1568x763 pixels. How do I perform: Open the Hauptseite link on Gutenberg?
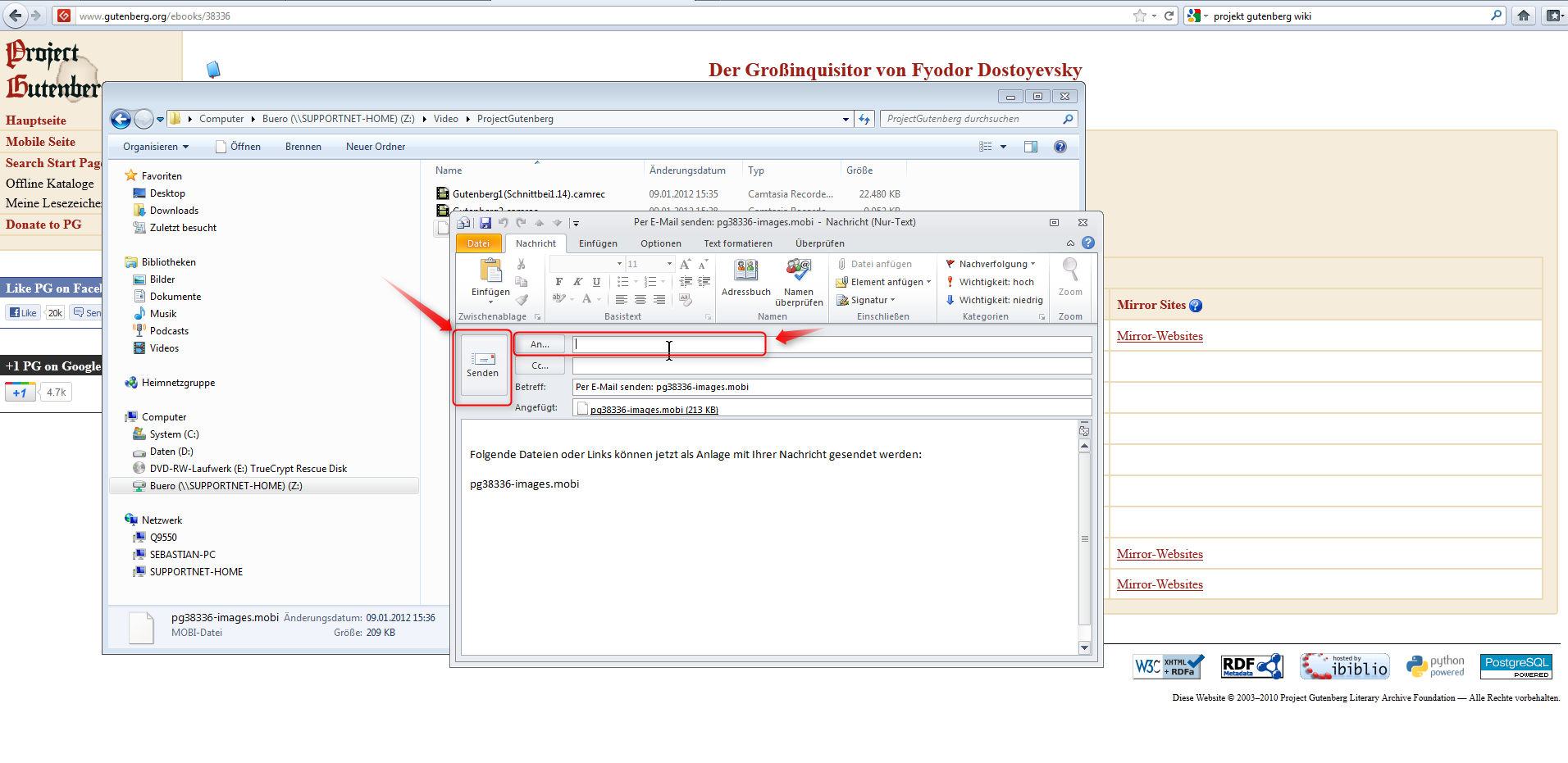pos(36,120)
